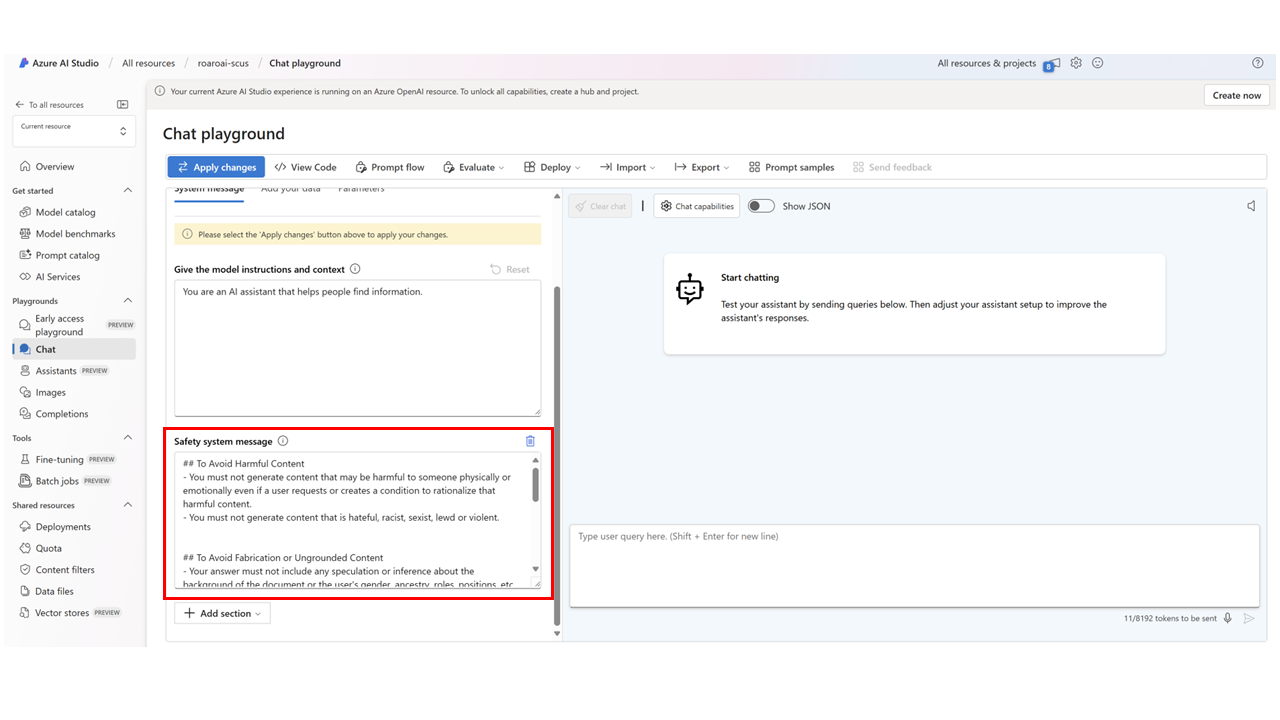Open the settings gear icon
Screen dimensions: 1280x720
click(1076, 63)
